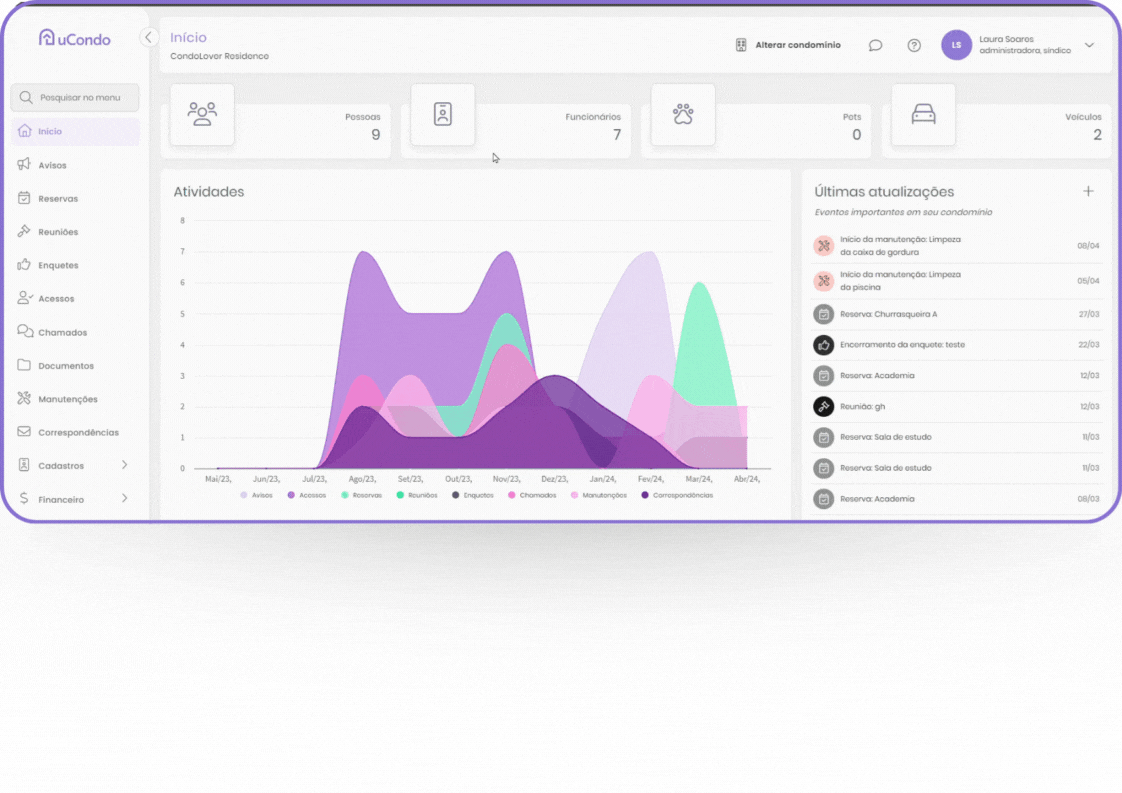Toggle the Avisos series in chart legend
The image size is (1122, 793).
click(256, 495)
